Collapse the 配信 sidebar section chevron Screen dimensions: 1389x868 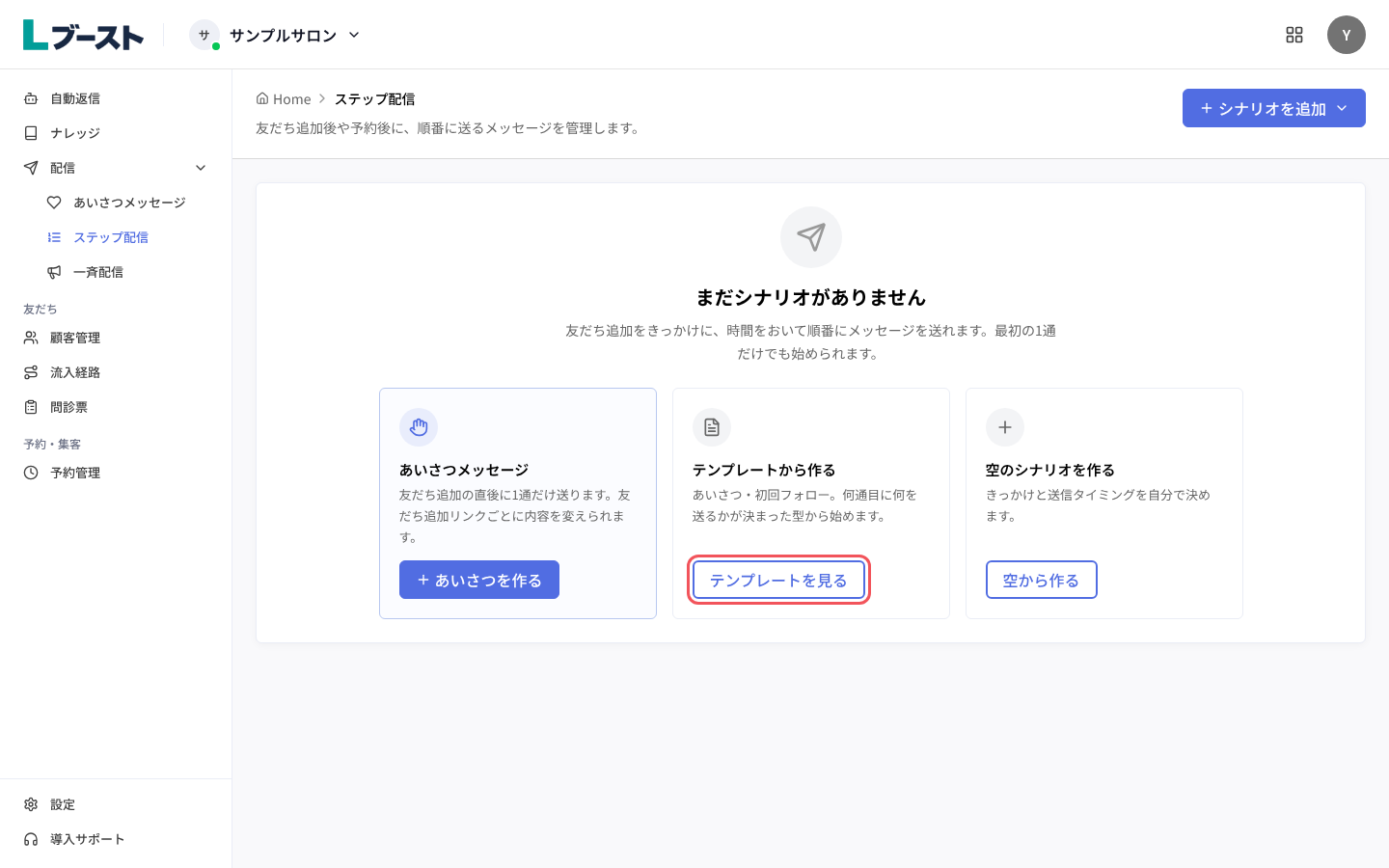(201, 168)
